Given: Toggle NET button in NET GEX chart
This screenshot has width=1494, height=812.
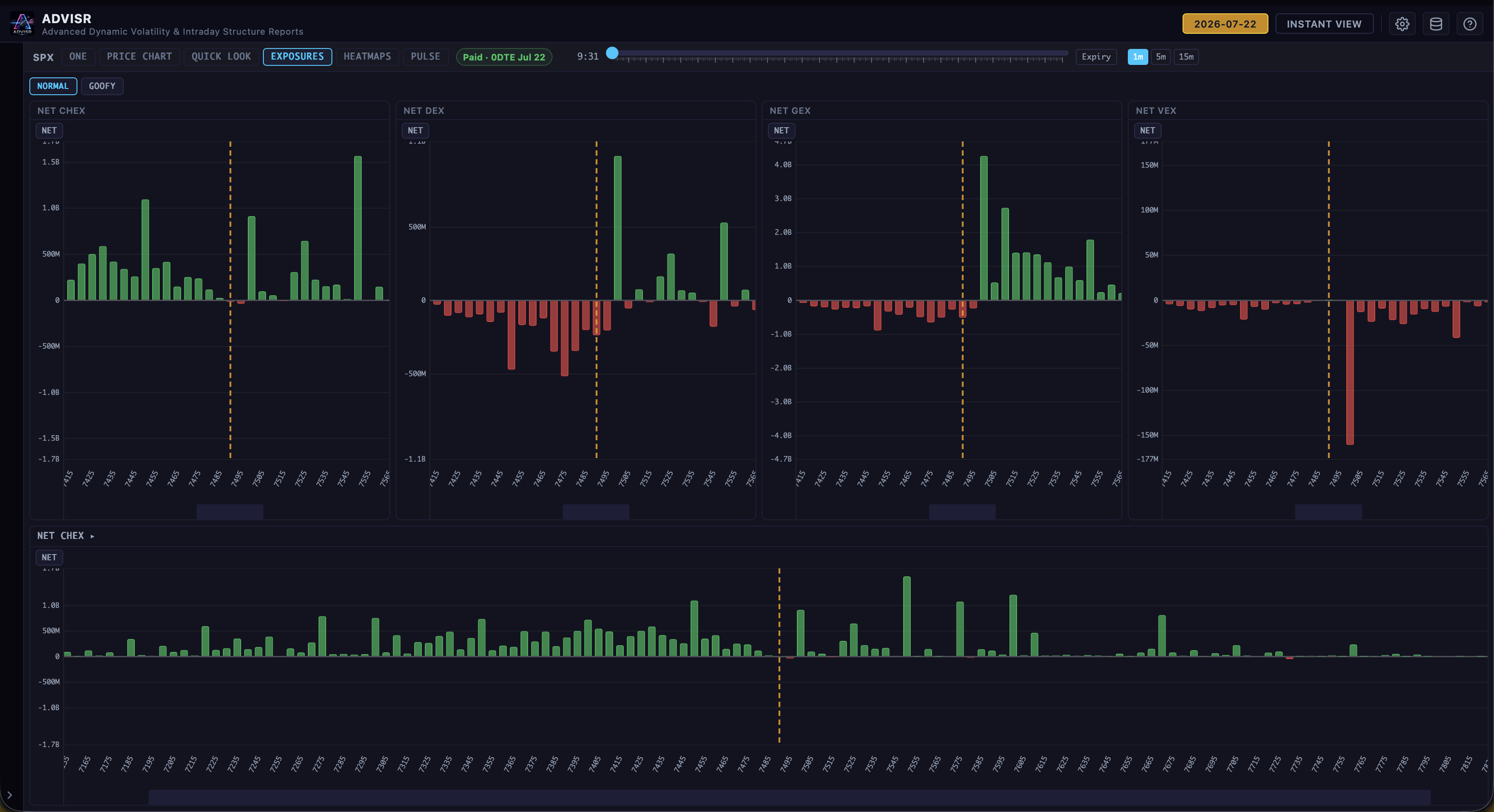Looking at the screenshot, I should pyautogui.click(x=781, y=130).
